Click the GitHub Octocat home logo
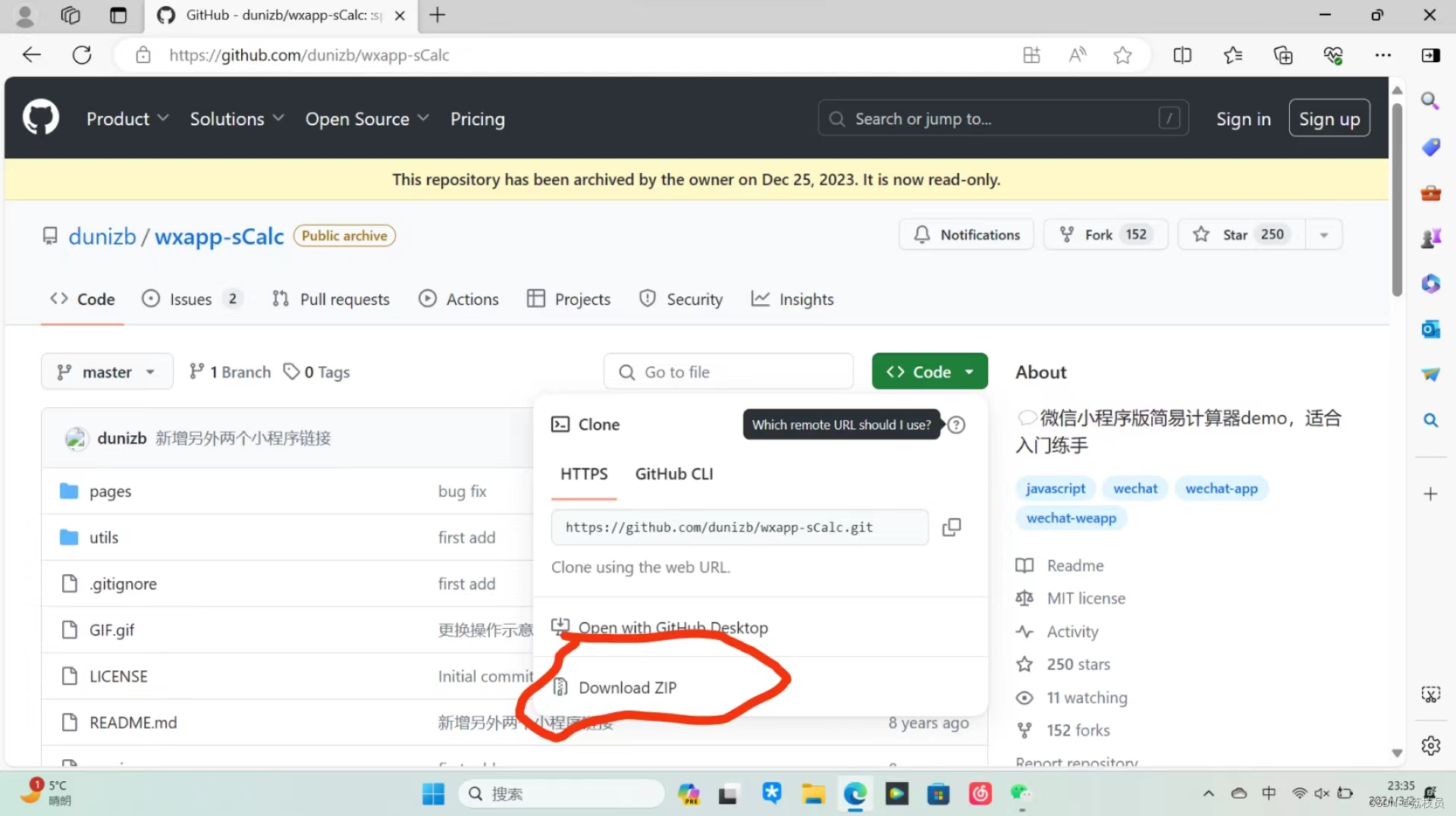 [40, 118]
